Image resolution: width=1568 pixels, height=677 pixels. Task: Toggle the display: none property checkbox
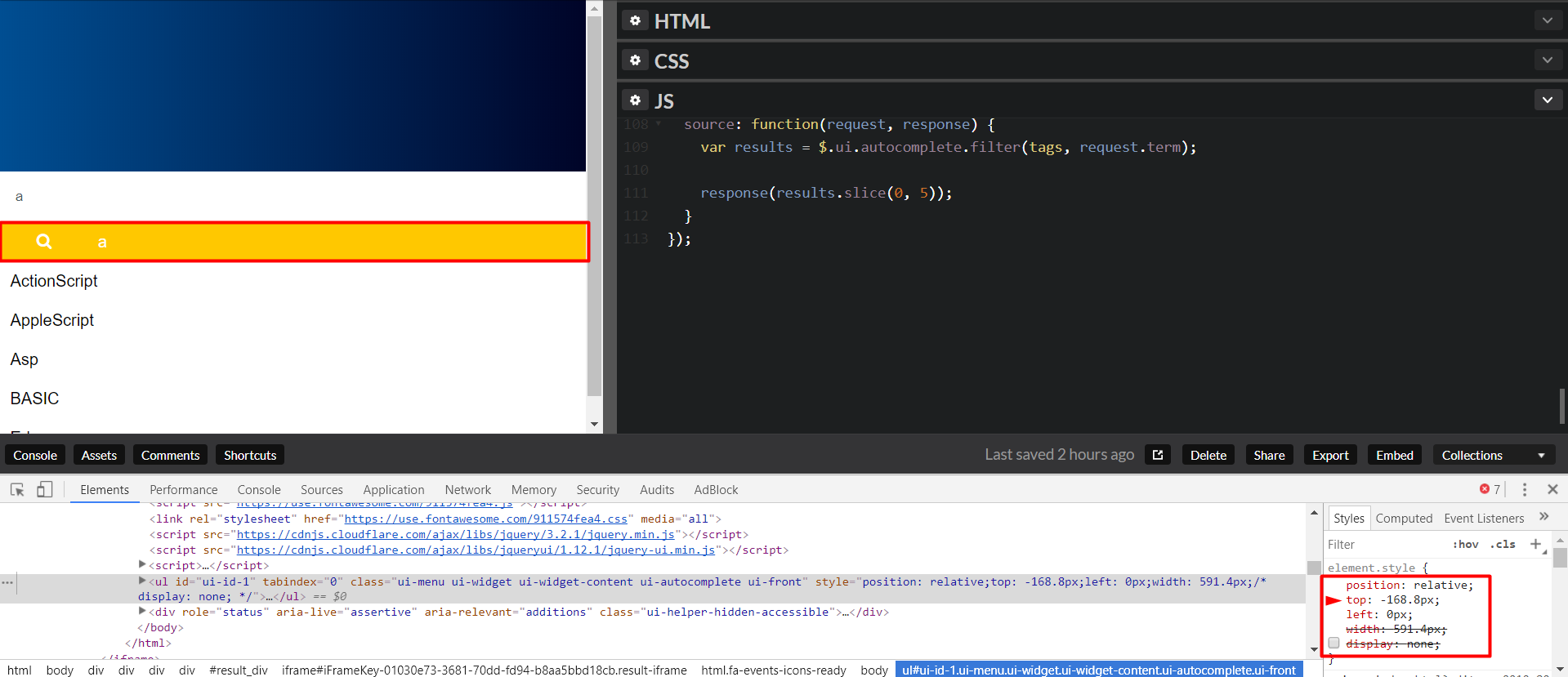click(1334, 644)
